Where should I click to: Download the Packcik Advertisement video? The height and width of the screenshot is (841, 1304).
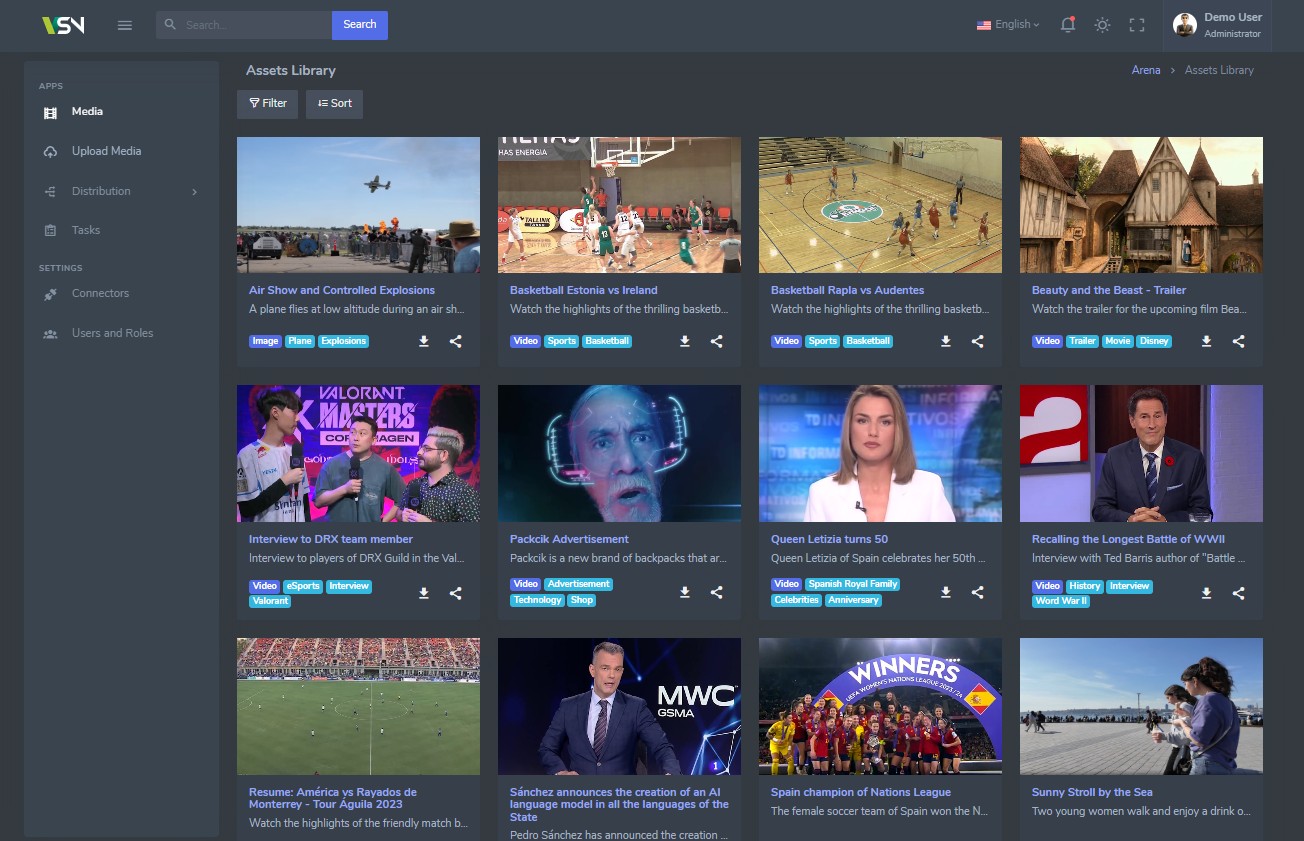click(685, 592)
